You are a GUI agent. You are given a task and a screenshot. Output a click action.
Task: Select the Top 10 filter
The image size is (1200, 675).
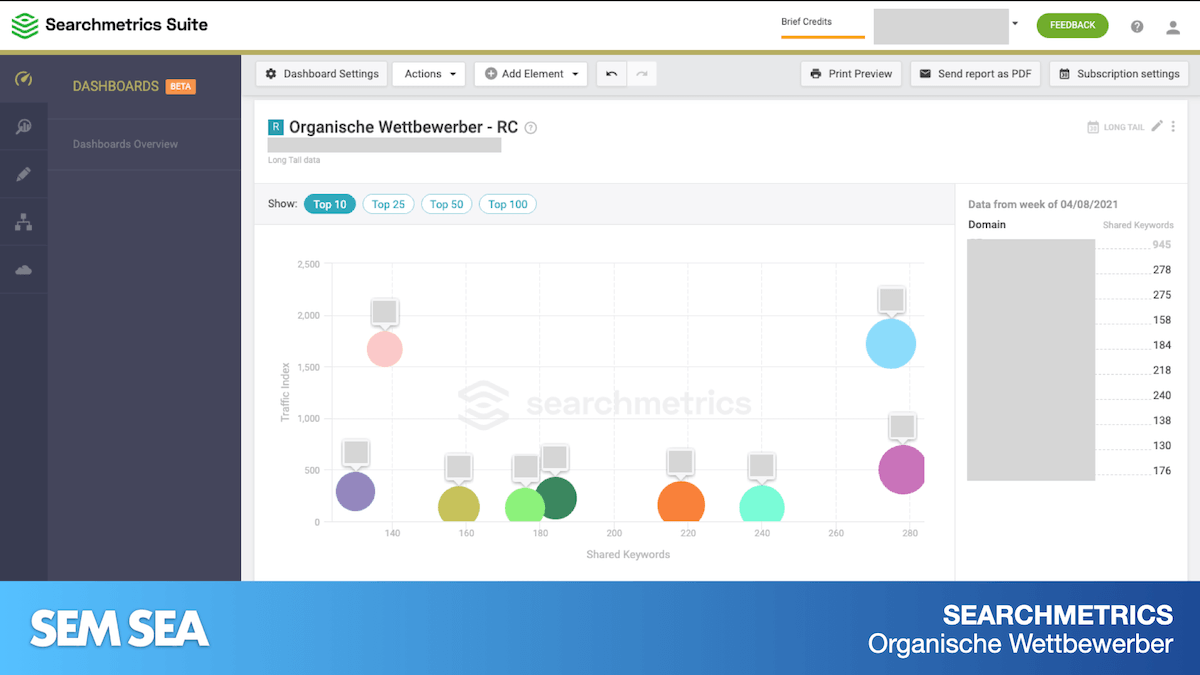(329, 204)
